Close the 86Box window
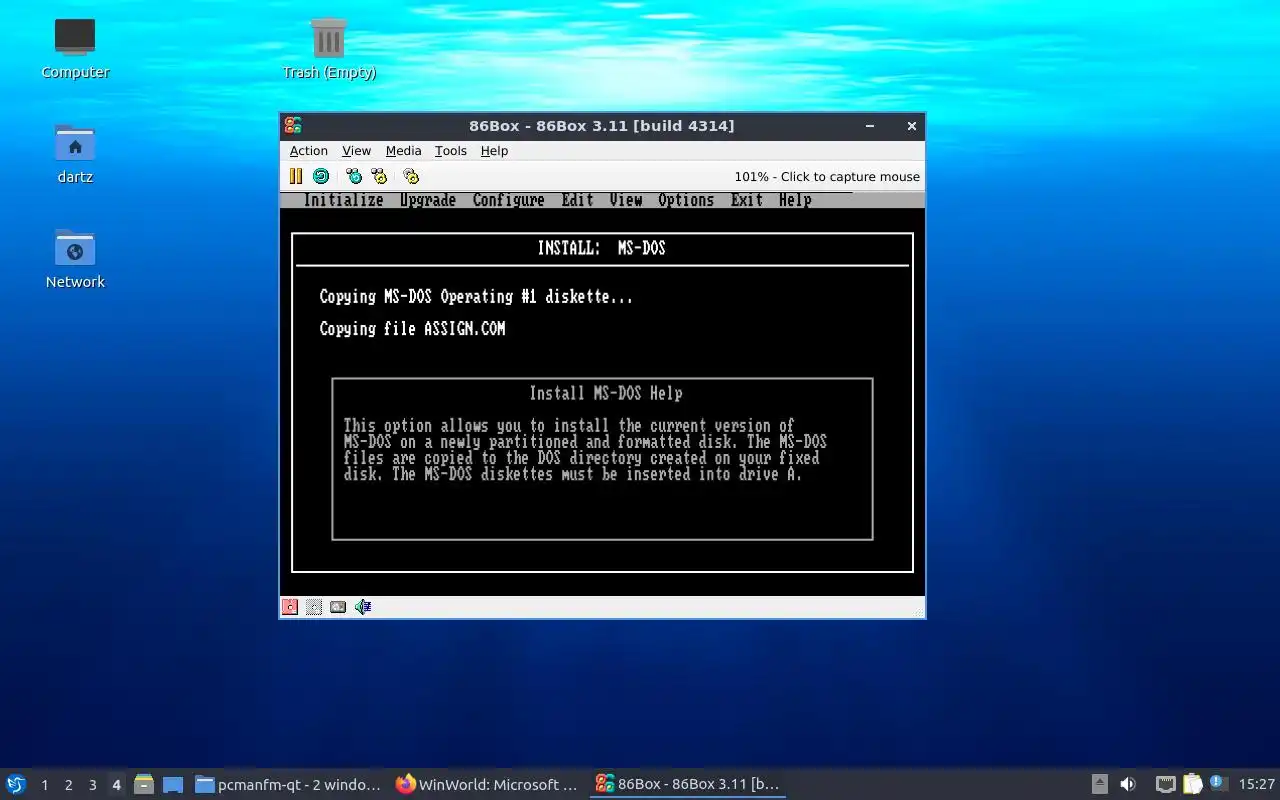Screen dimensions: 1280x800 coord(911,126)
